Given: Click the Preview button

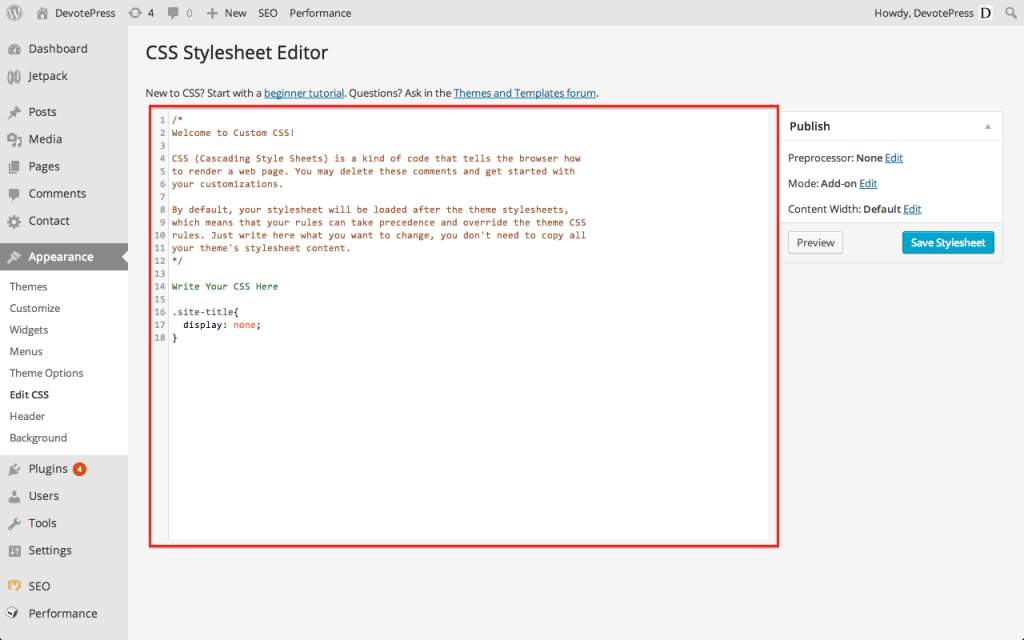Looking at the screenshot, I should pyautogui.click(x=815, y=242).
